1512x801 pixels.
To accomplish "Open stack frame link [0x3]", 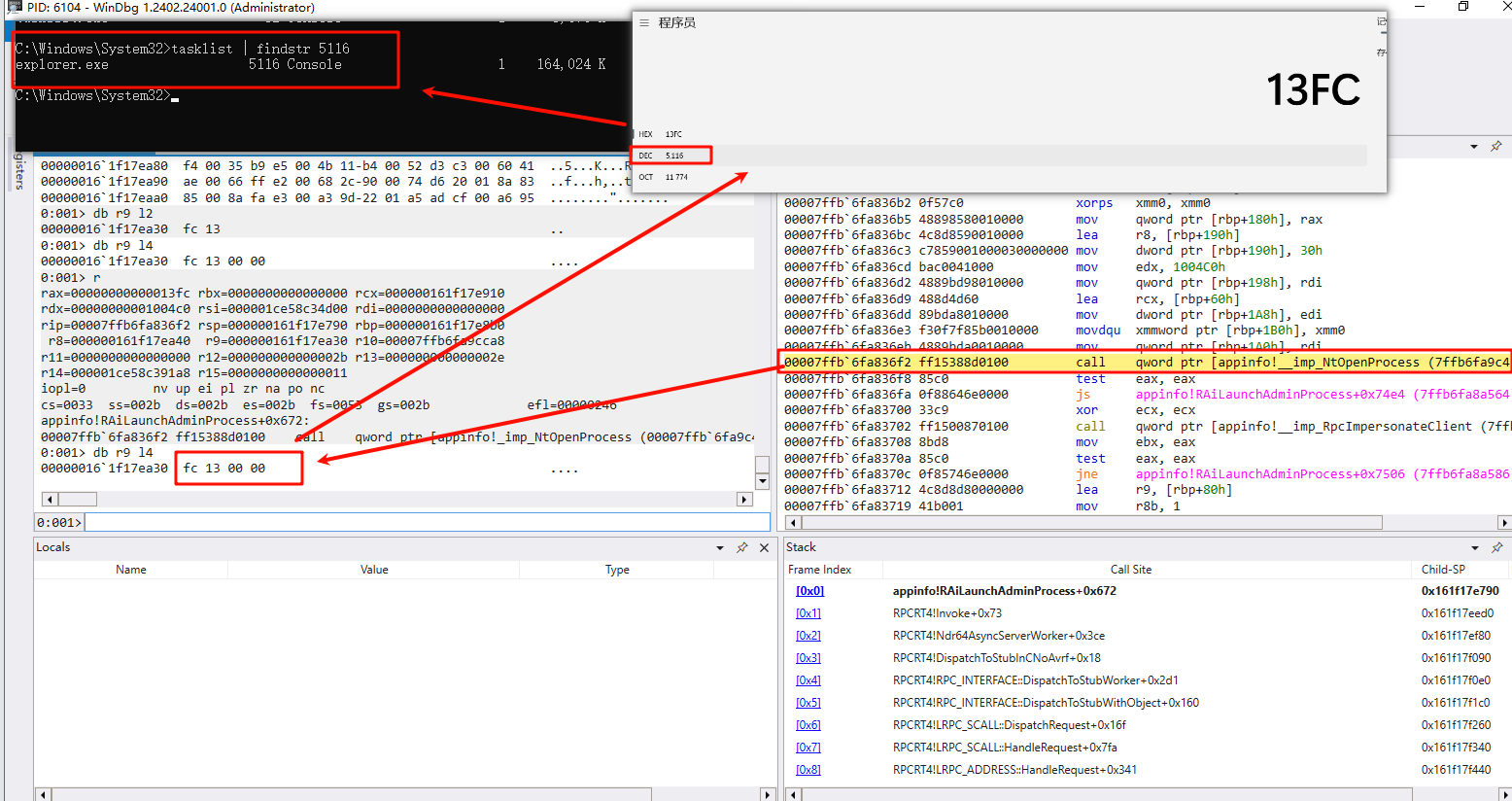I will point(808,658).
